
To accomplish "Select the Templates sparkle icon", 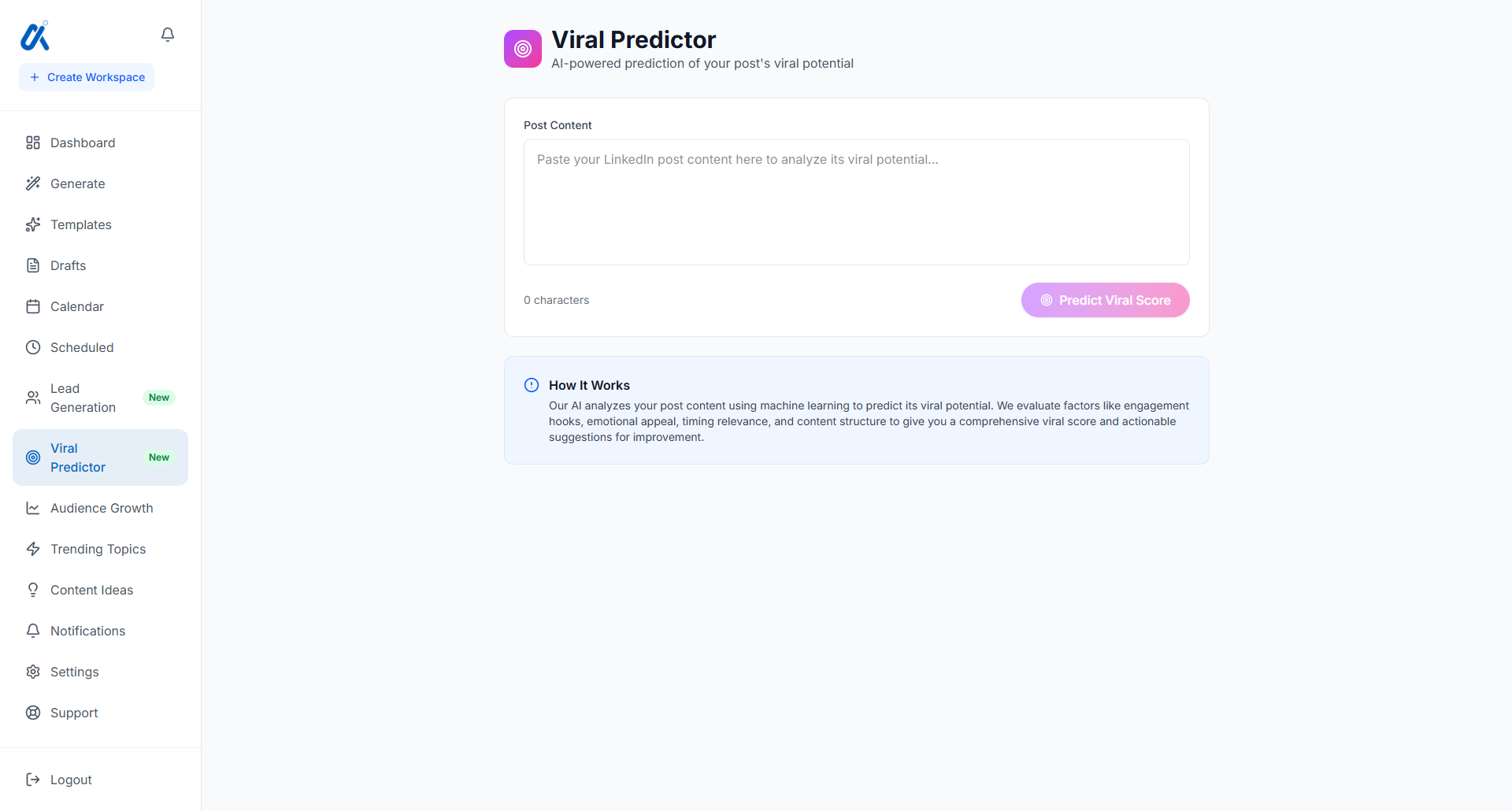I will [32, 224].
